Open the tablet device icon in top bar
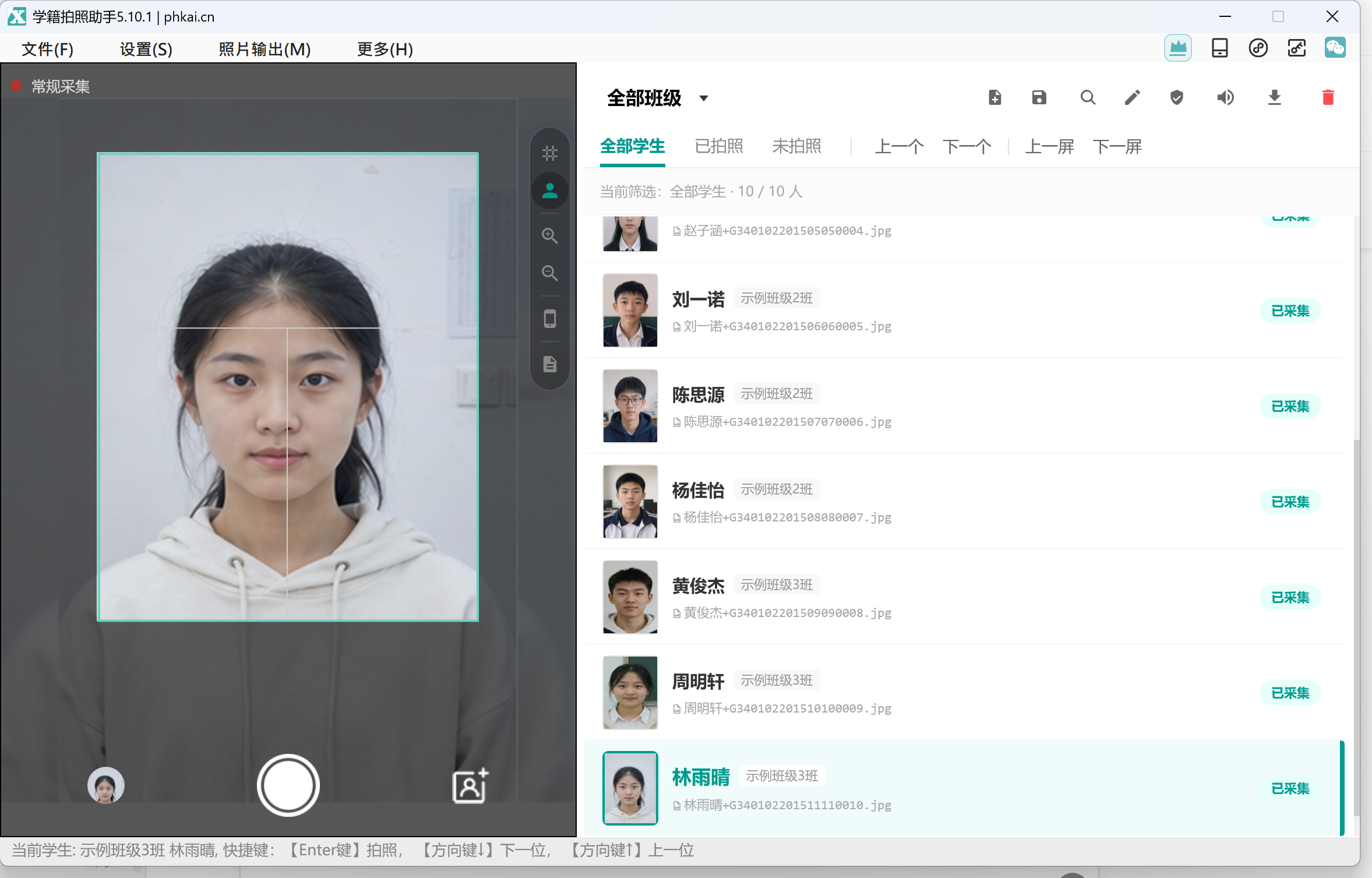Image resolution: width=1372 pixels, height=878 pixels. [1219, 48]
